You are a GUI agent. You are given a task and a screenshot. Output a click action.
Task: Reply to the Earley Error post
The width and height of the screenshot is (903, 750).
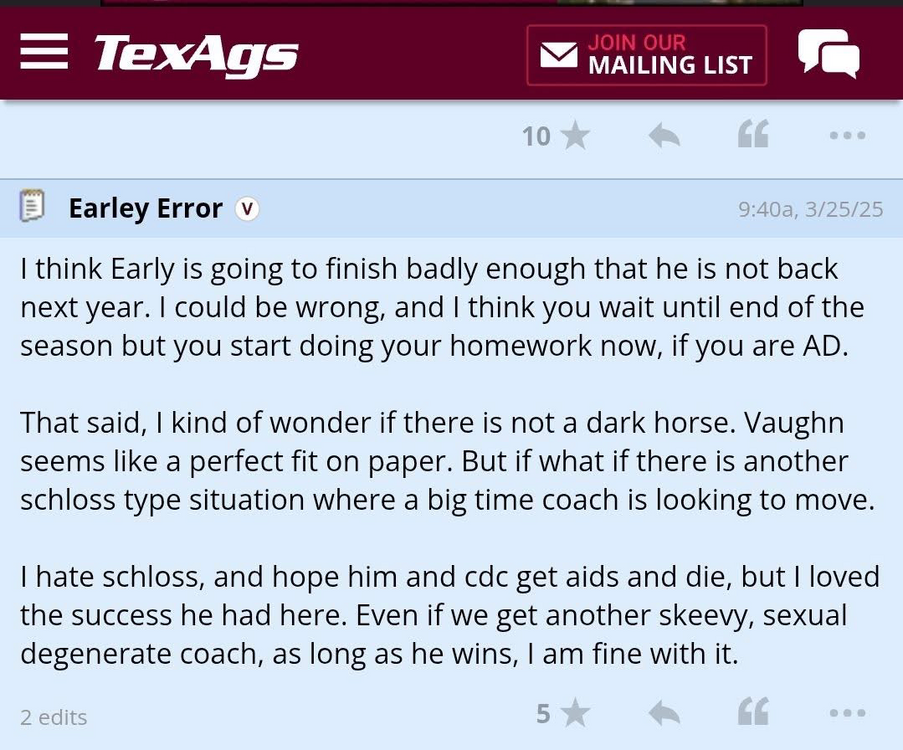coord(664,713)
